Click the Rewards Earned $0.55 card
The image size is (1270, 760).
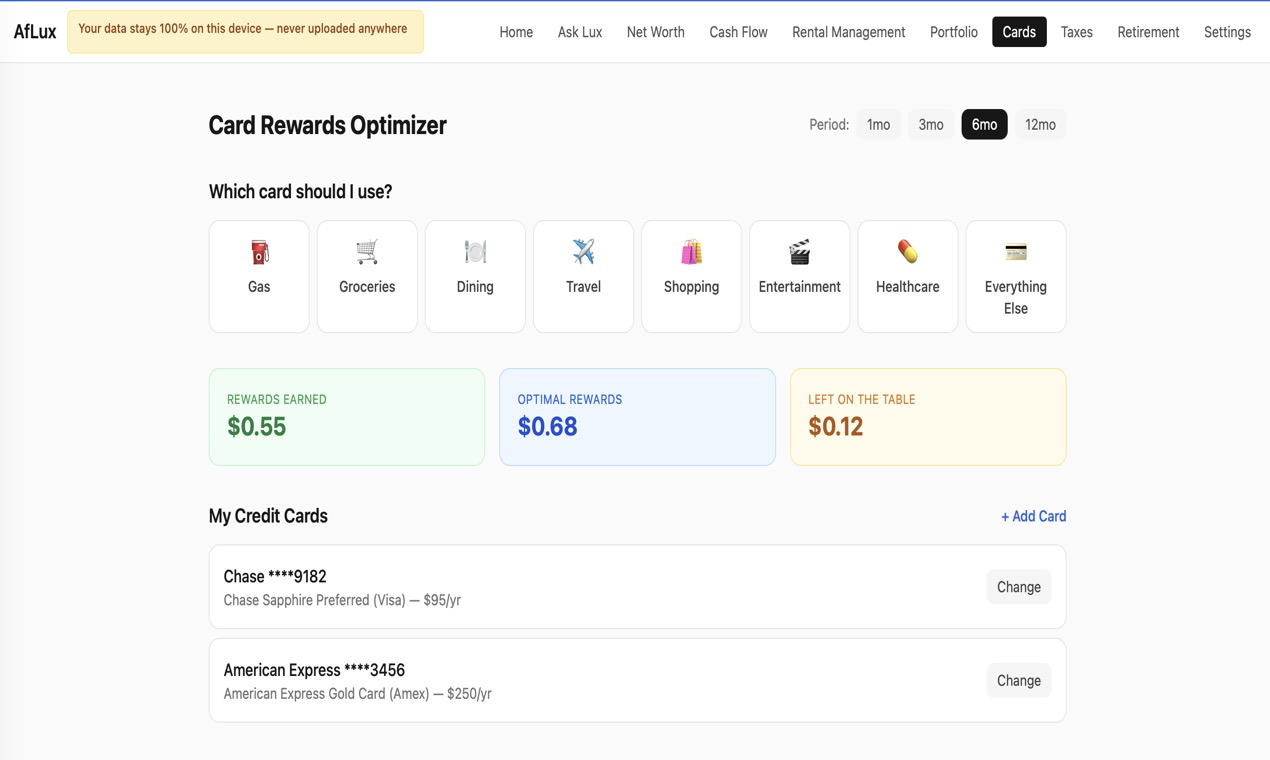click(347, 417)
